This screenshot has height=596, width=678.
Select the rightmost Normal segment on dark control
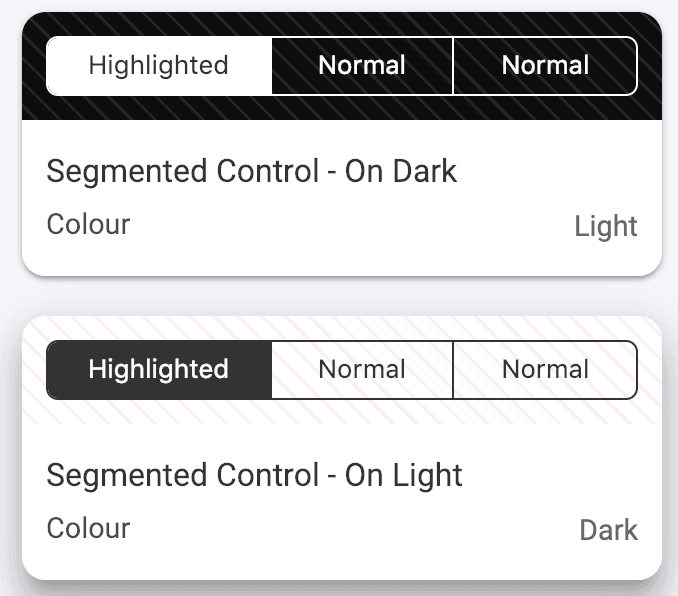pos(545,66)
